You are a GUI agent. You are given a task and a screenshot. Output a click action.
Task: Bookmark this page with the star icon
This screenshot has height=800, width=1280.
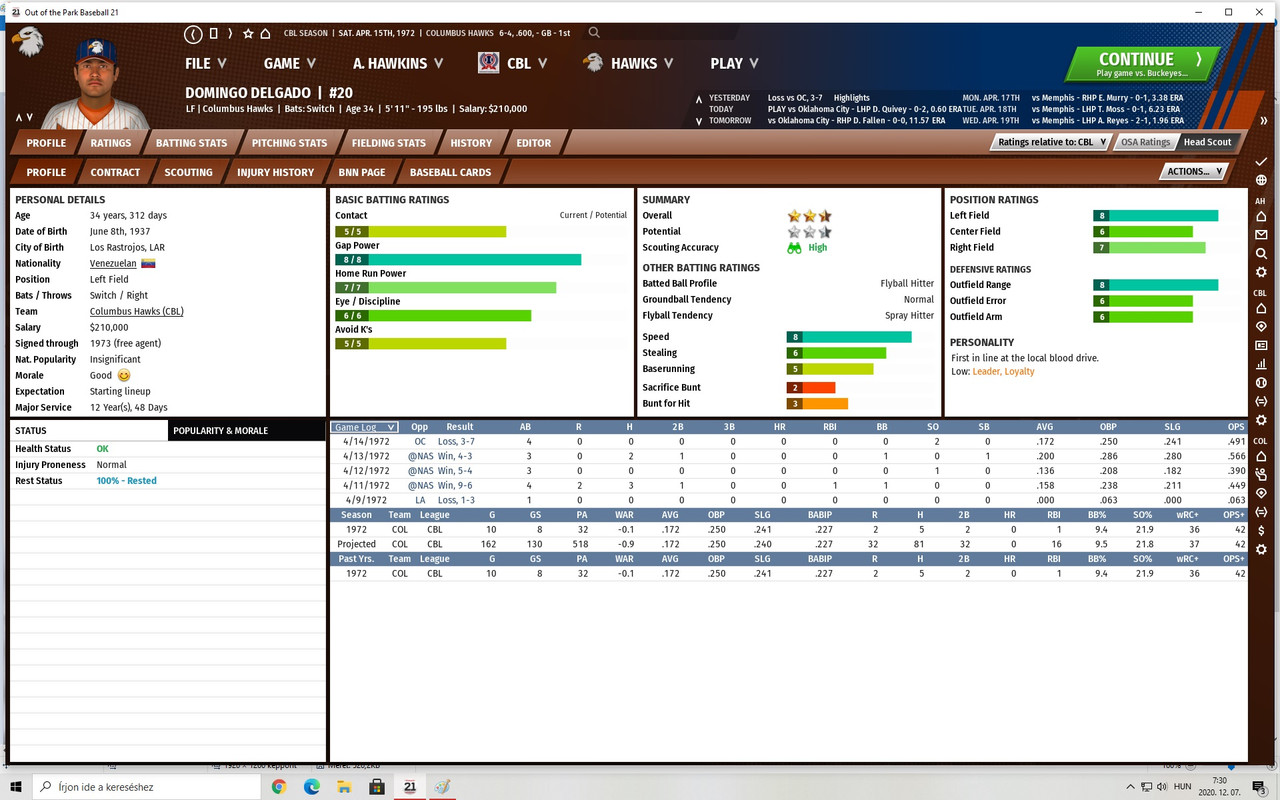248,34
